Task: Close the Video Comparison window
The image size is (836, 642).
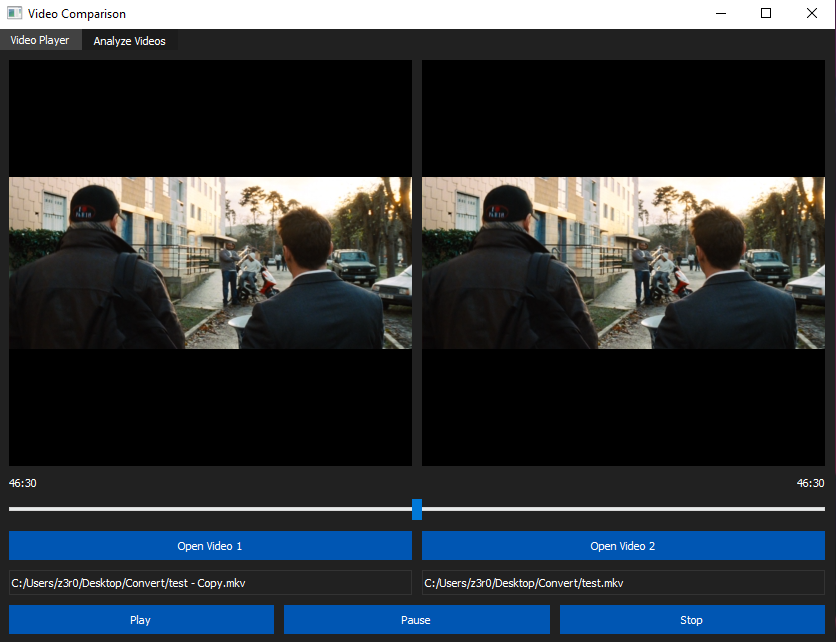Action: click(812, 14)
